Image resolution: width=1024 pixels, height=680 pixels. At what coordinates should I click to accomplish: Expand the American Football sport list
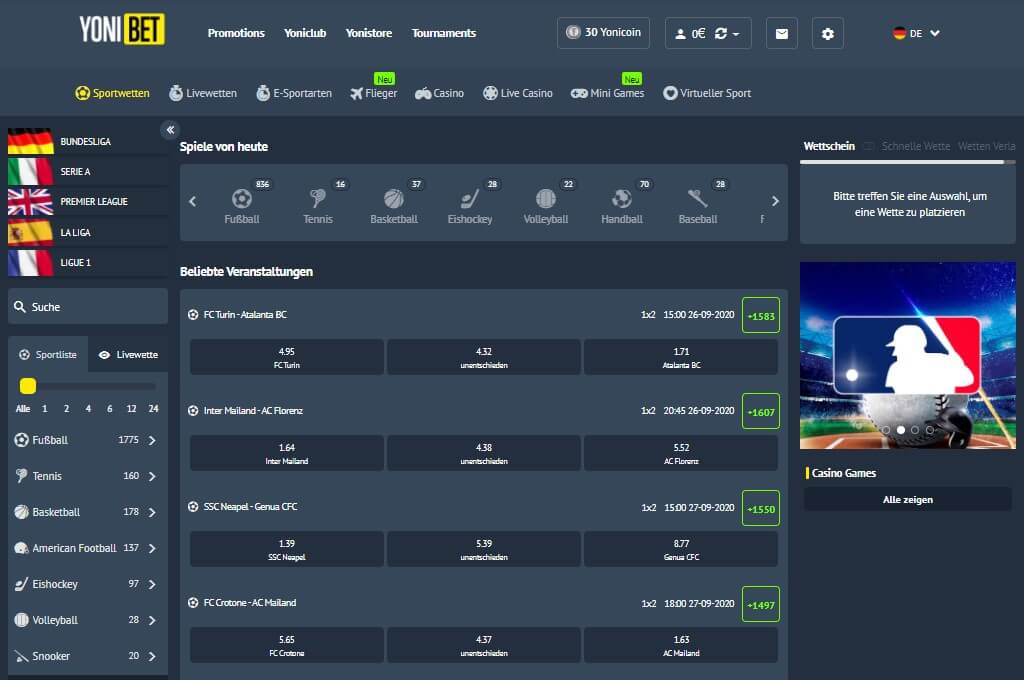point(152,548)
